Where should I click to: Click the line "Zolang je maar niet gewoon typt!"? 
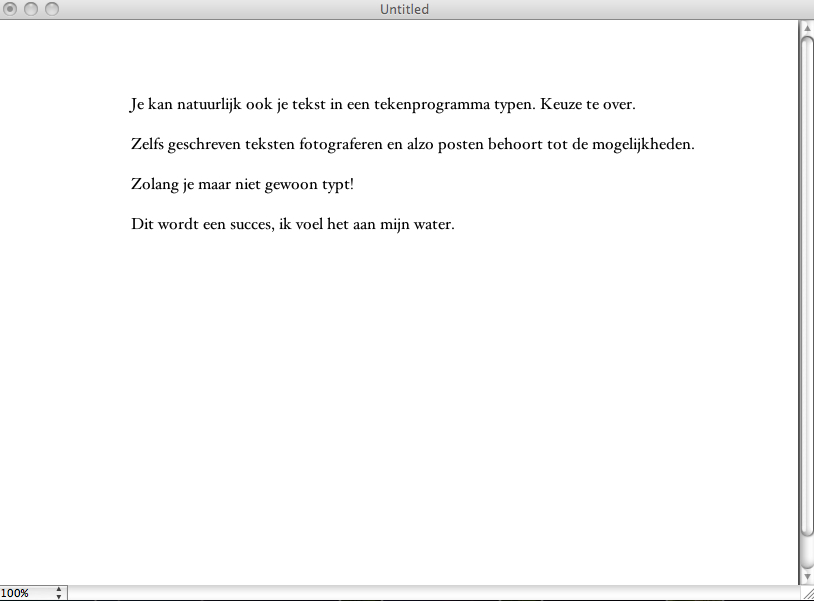242,185
